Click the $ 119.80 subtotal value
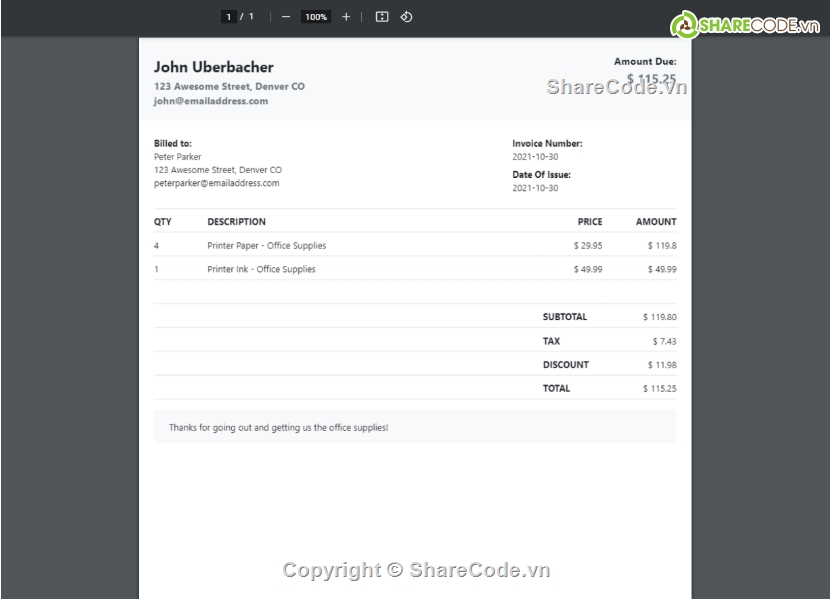 pyautogui.click(x=660, y=317)
